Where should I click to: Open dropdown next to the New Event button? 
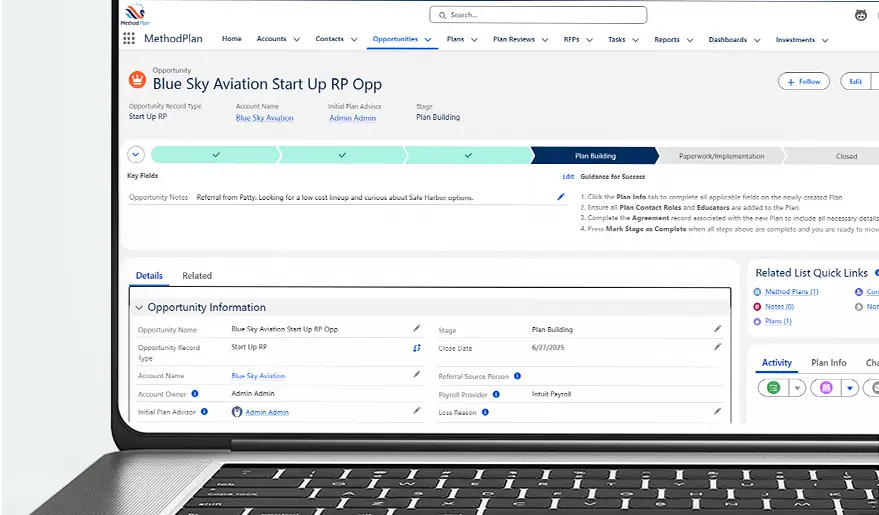coord(850,387)
